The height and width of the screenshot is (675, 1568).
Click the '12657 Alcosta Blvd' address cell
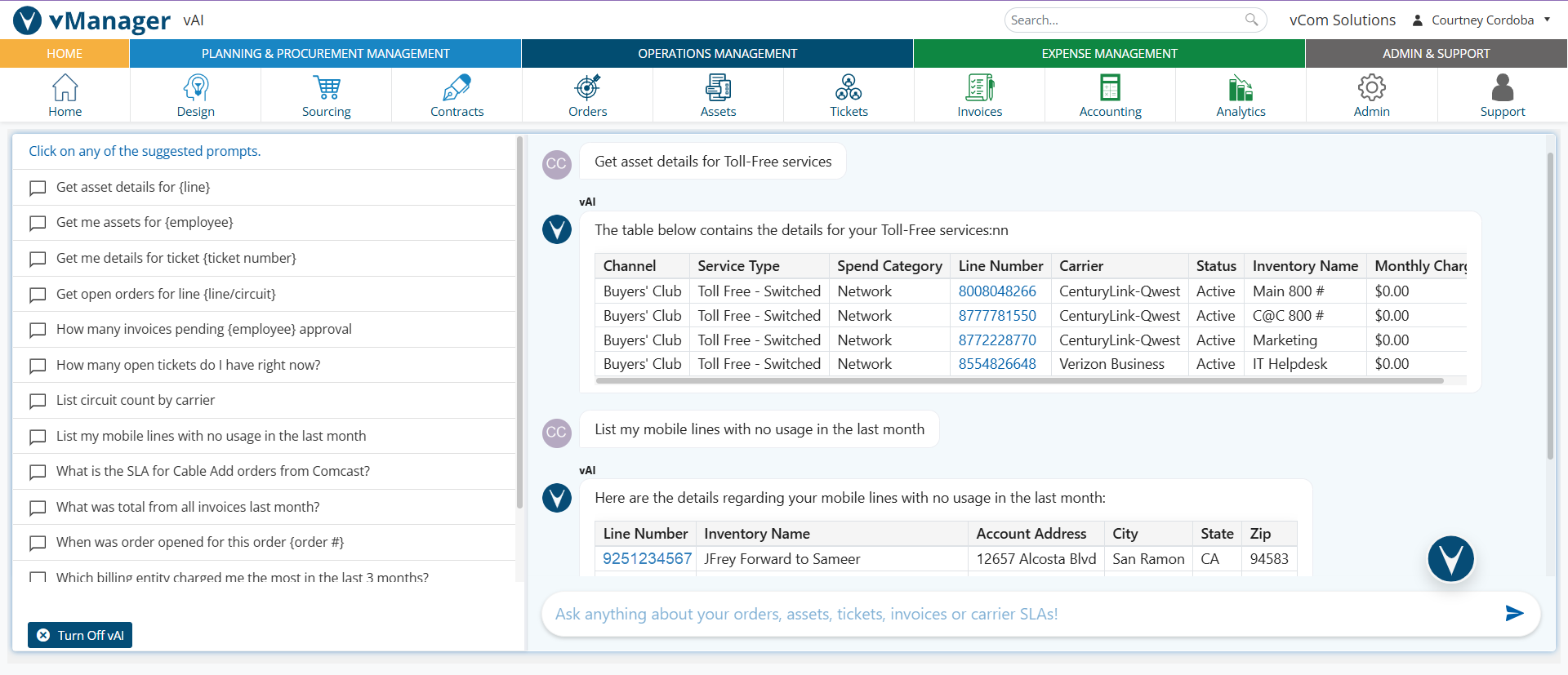click(x=1036, y=559)
